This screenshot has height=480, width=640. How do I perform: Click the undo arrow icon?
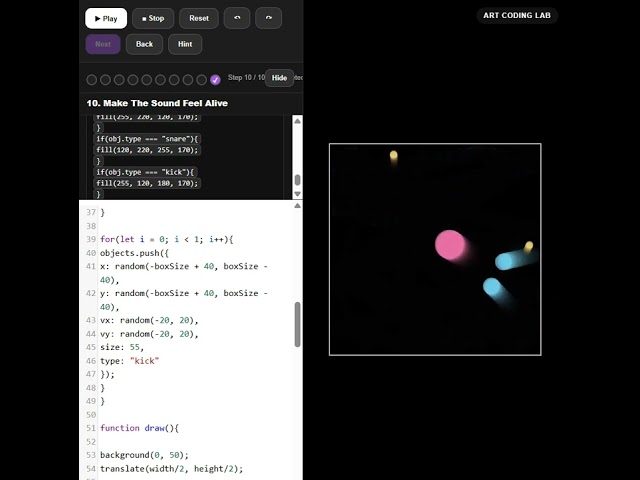[237, 18]
